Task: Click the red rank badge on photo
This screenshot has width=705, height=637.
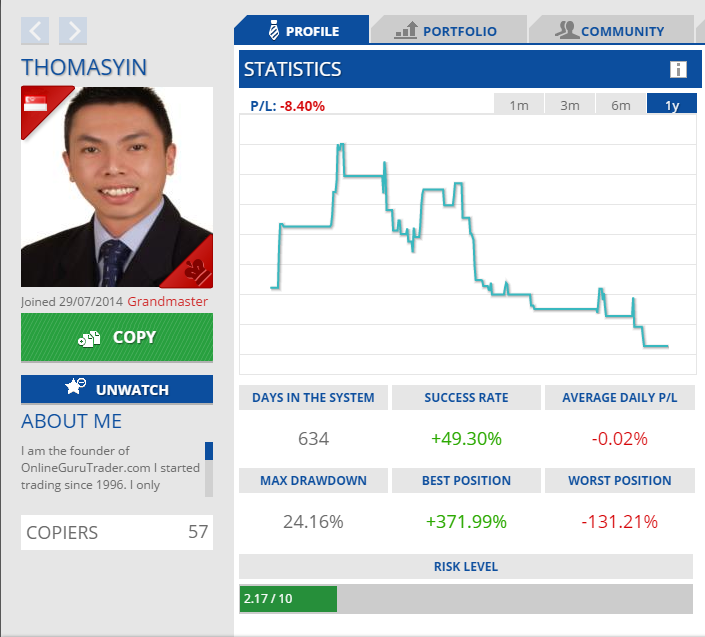Action: pos(195,269)
